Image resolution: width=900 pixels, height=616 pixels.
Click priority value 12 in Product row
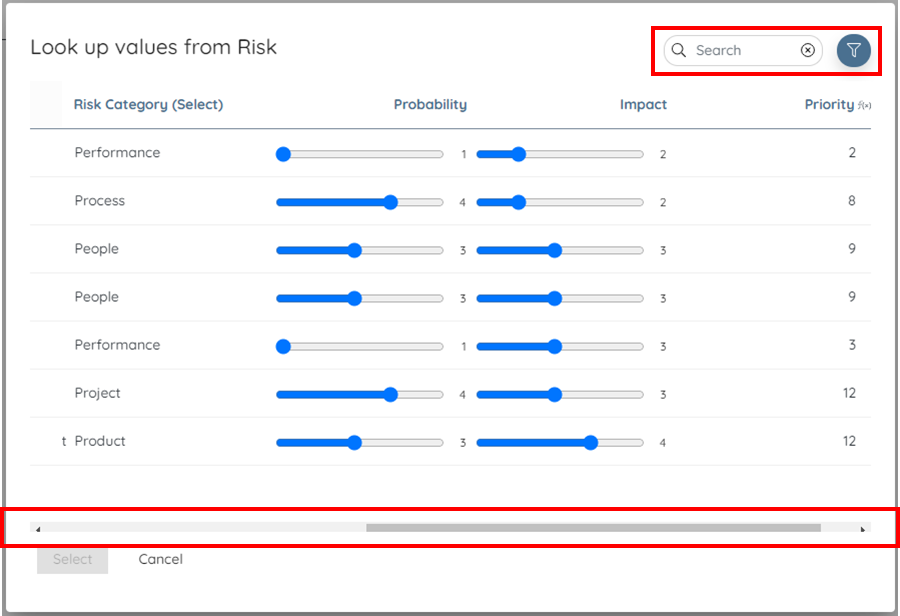[849, 441]
